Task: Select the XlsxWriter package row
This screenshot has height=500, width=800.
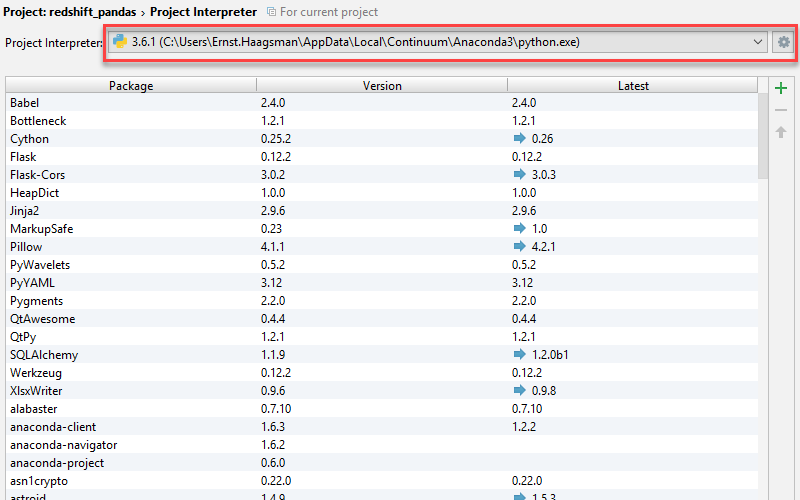Action: pyautogui.click(x=382, y=390)
